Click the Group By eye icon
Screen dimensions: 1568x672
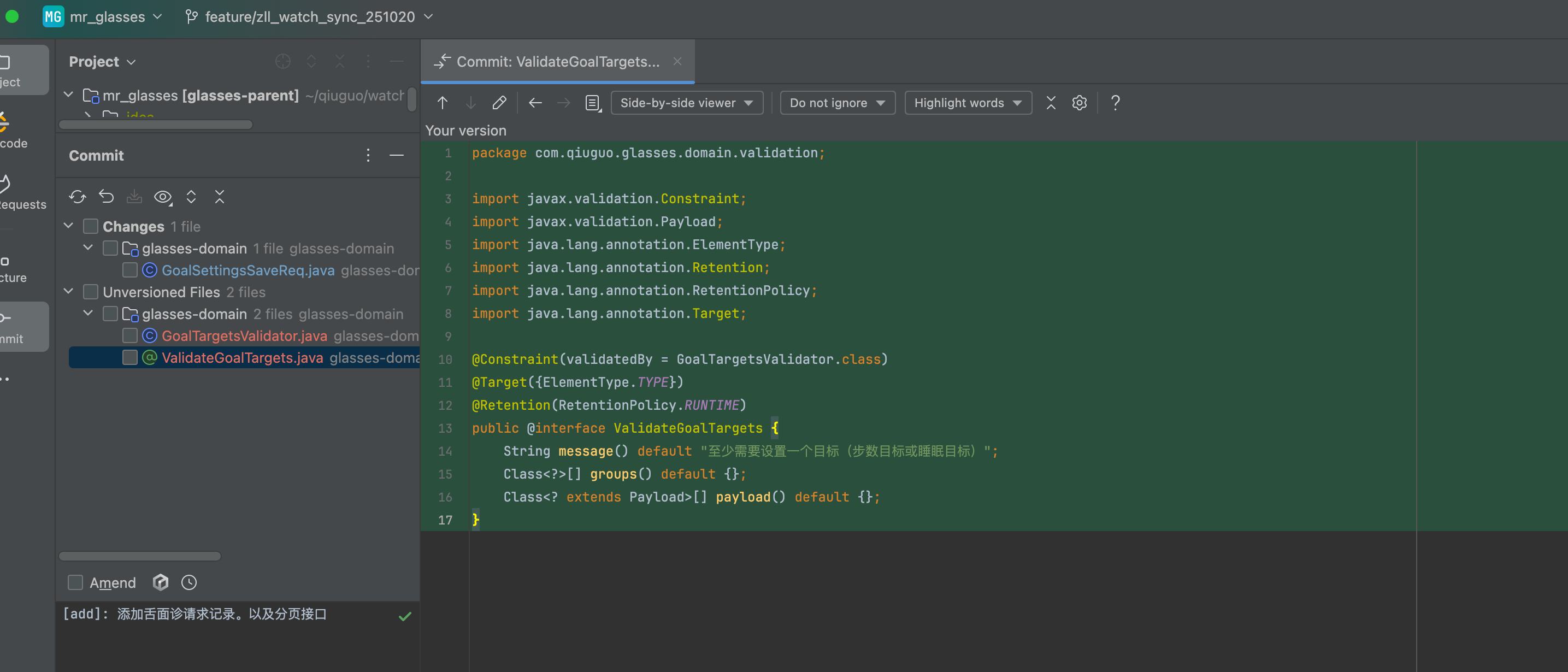coord(162,197)
